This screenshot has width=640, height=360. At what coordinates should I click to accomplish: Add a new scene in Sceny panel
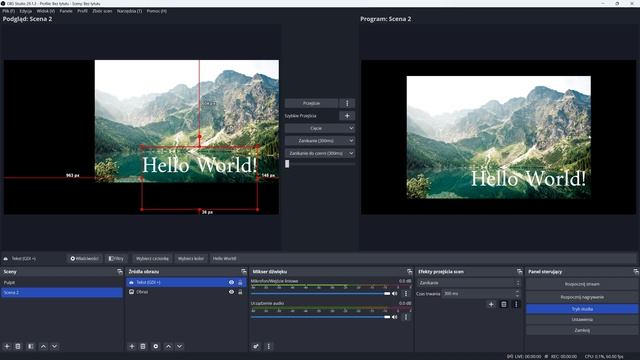tap(7, 346)
